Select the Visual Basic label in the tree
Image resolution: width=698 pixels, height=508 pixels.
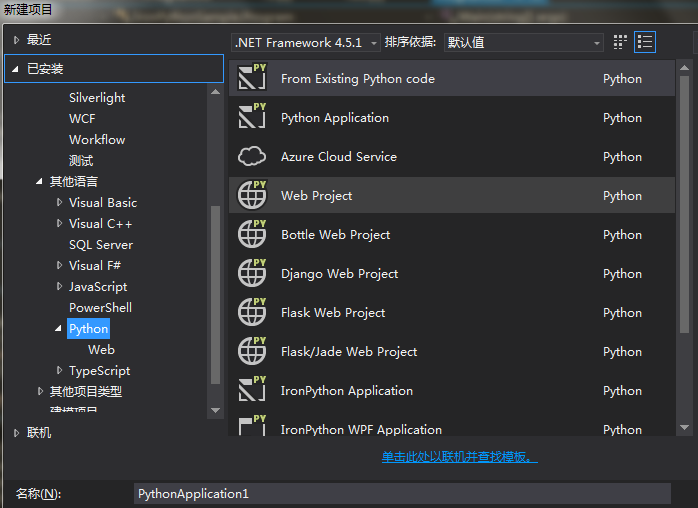(x=103, y=203)
